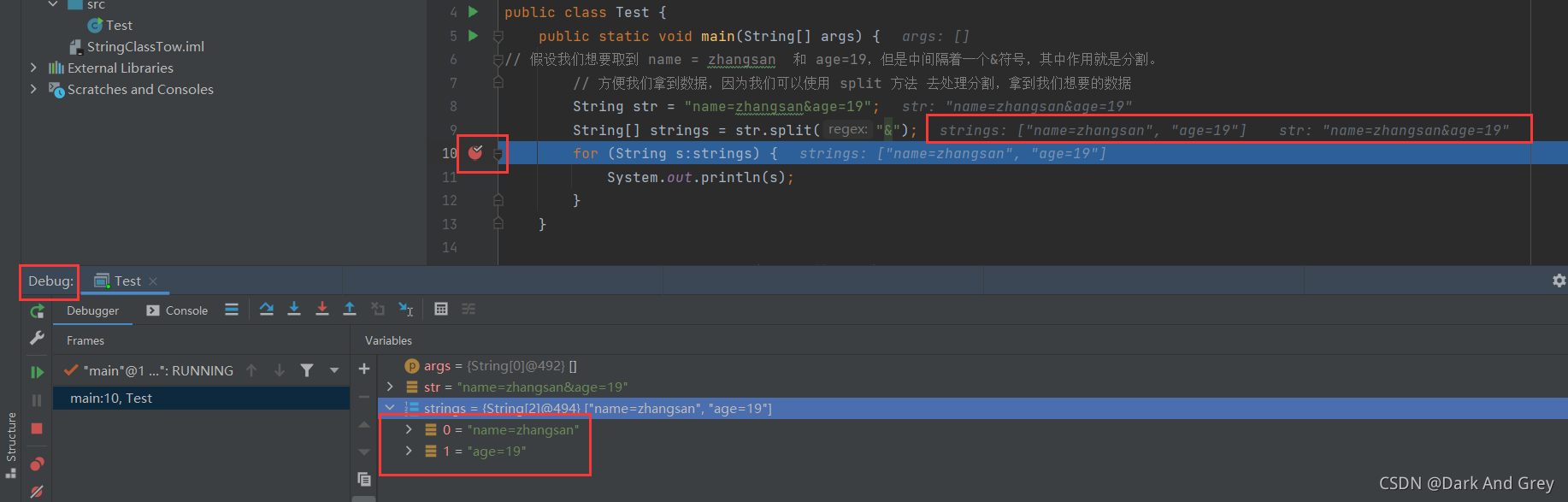Run class Test from line 4 gutter
This screenshot has height=502, width=1568.
click(x=473, y=12)
